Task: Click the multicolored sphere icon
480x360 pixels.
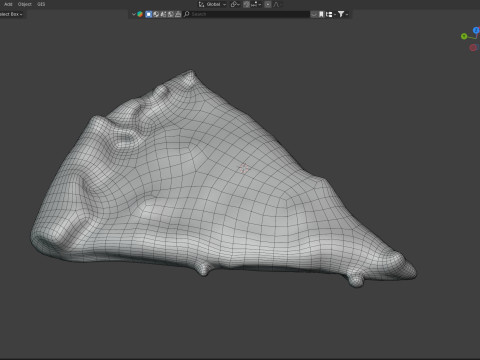Action: pos(140,14)
